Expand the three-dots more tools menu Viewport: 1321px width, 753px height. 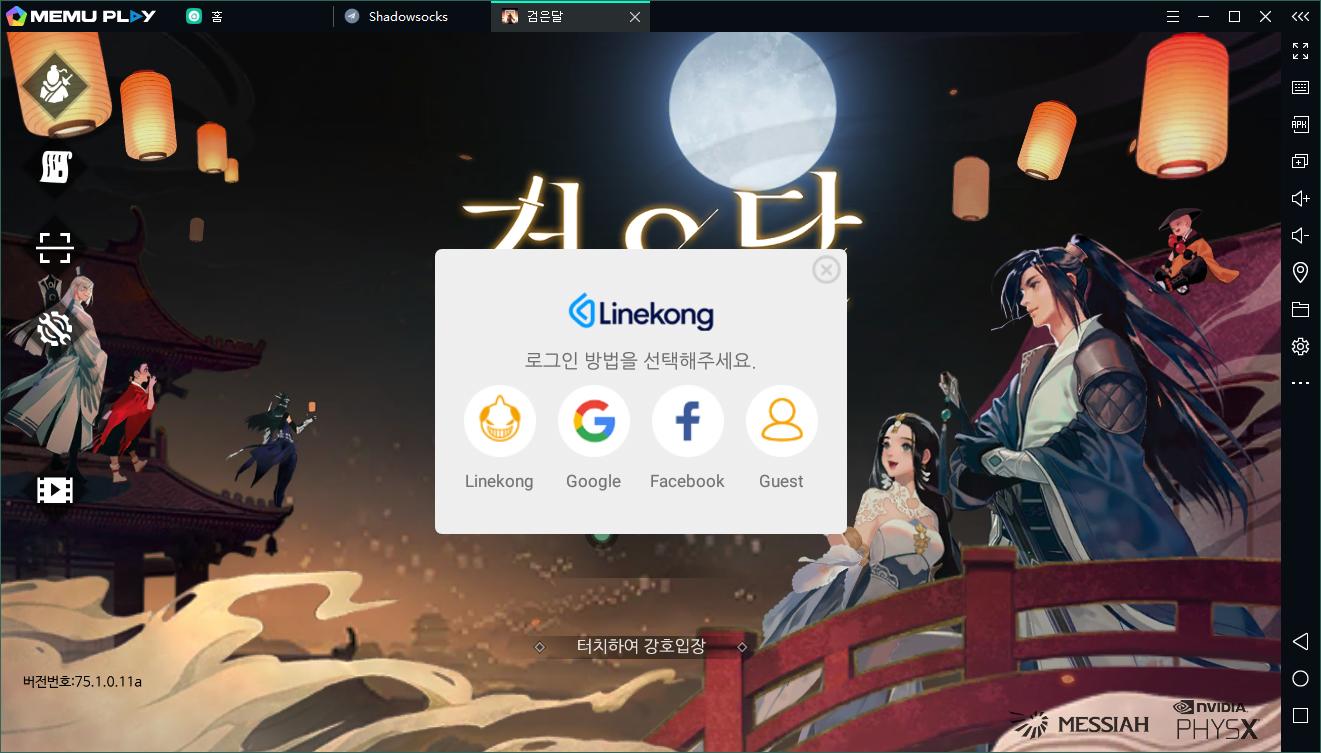(x=1300, y=383)
